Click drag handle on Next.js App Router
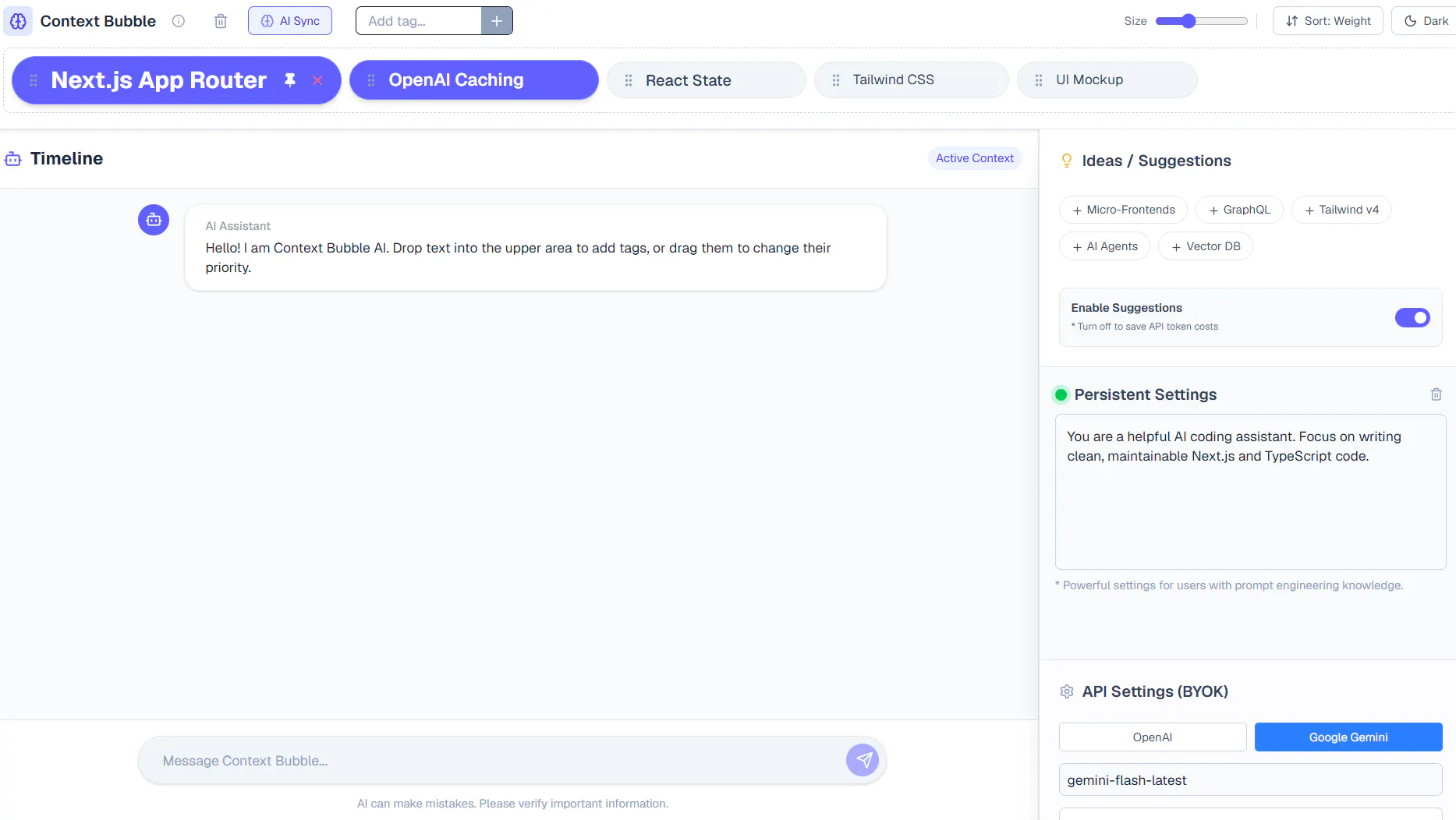The height and width of the screenshot is (820, 1456). point(34,80)
